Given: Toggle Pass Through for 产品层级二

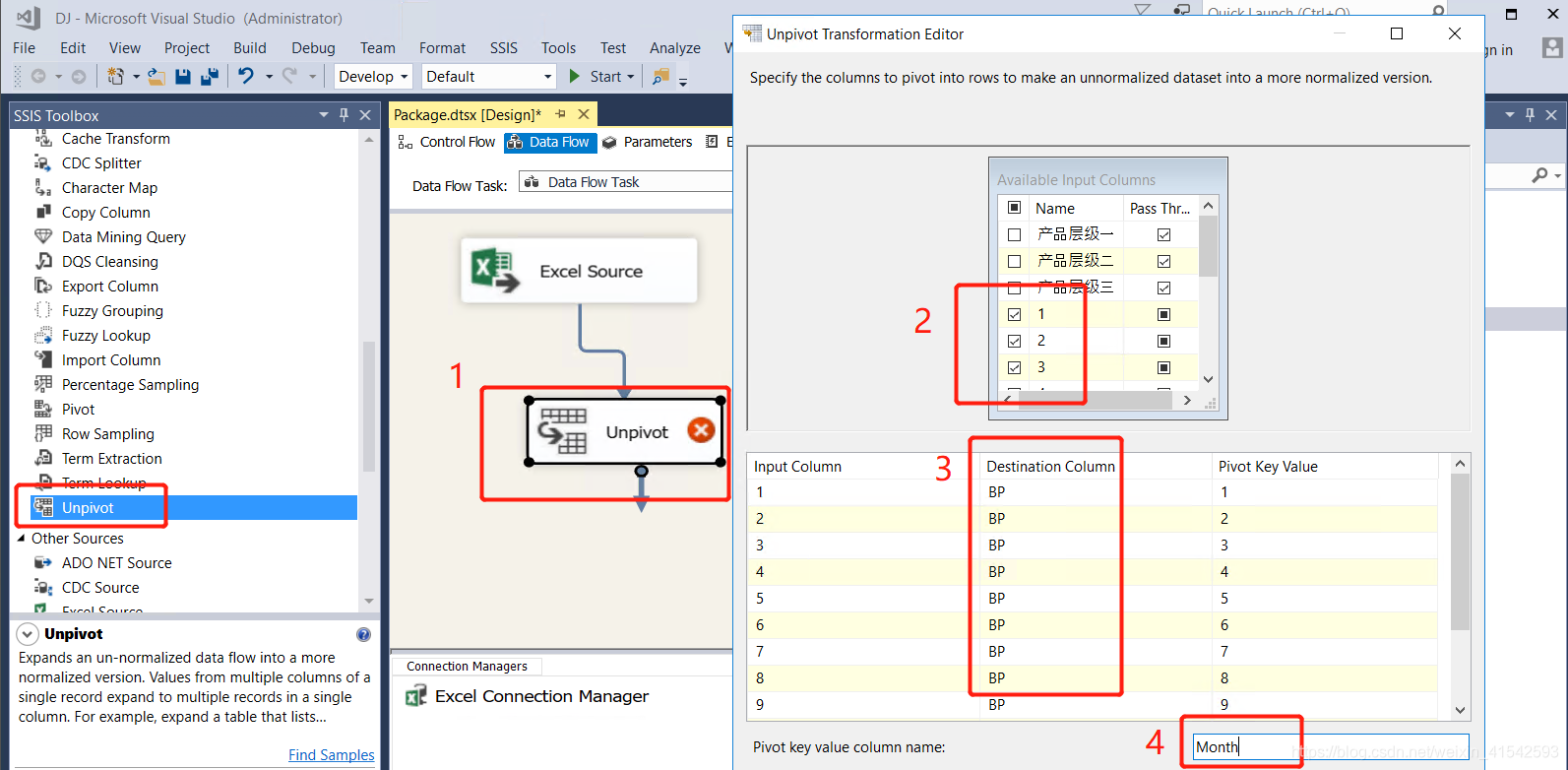Looking at the screenshot, I should pyautogui.click(x=1163, y=261).
